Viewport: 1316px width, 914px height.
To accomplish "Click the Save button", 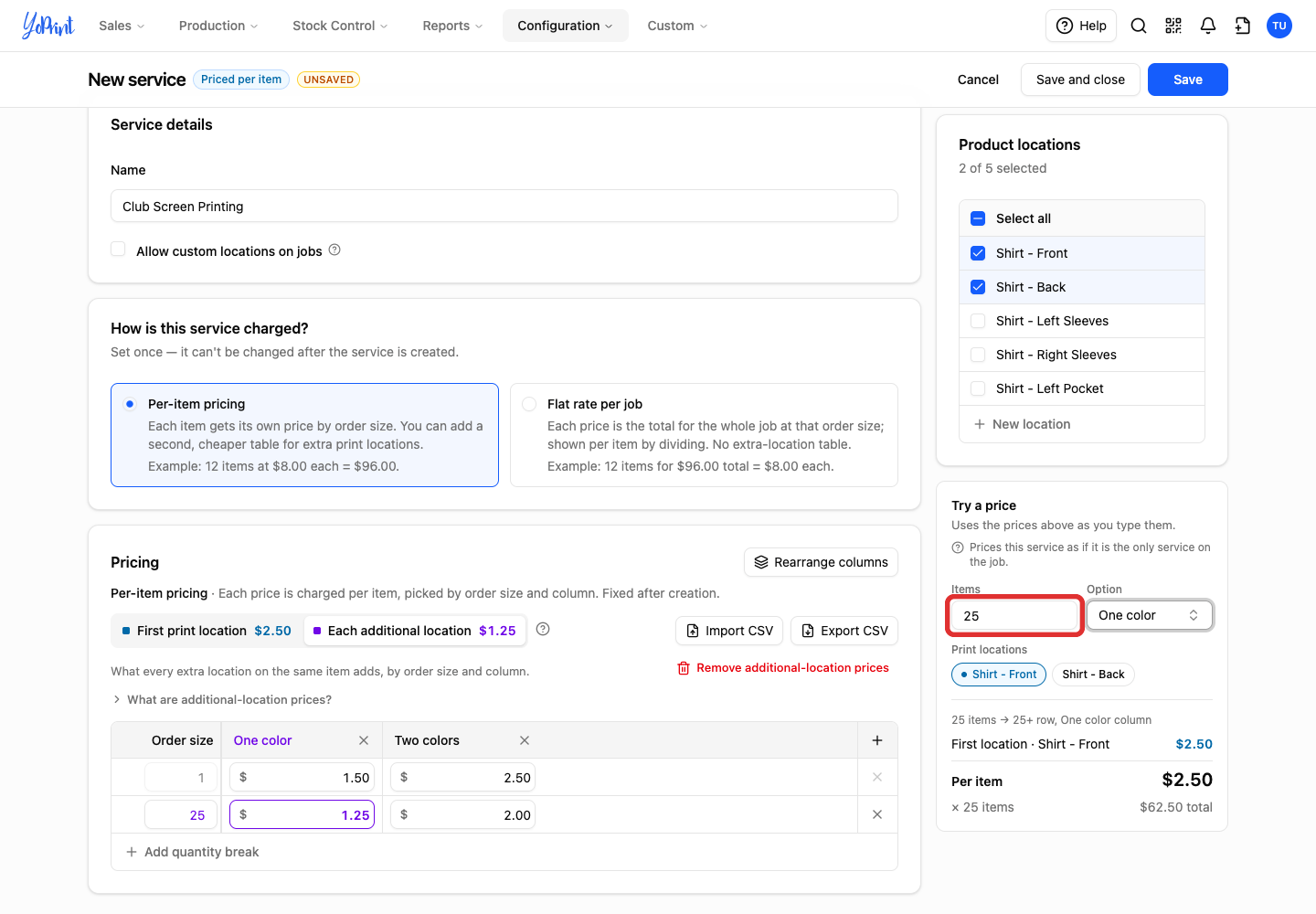I will click(x=1188, y=80).
